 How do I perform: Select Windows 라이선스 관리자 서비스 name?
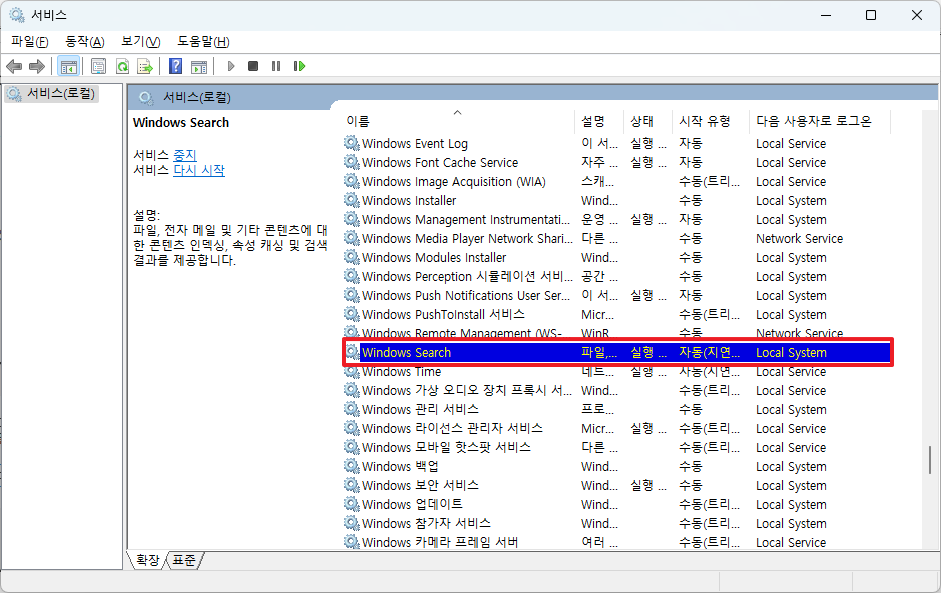pos(452,429)
